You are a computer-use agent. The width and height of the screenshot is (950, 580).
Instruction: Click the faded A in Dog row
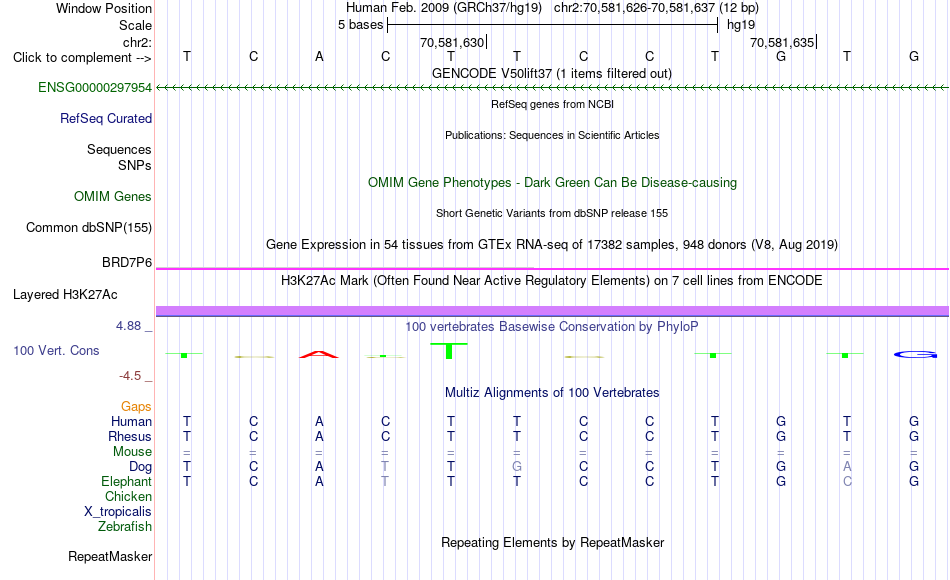click(x=847, y=467)
